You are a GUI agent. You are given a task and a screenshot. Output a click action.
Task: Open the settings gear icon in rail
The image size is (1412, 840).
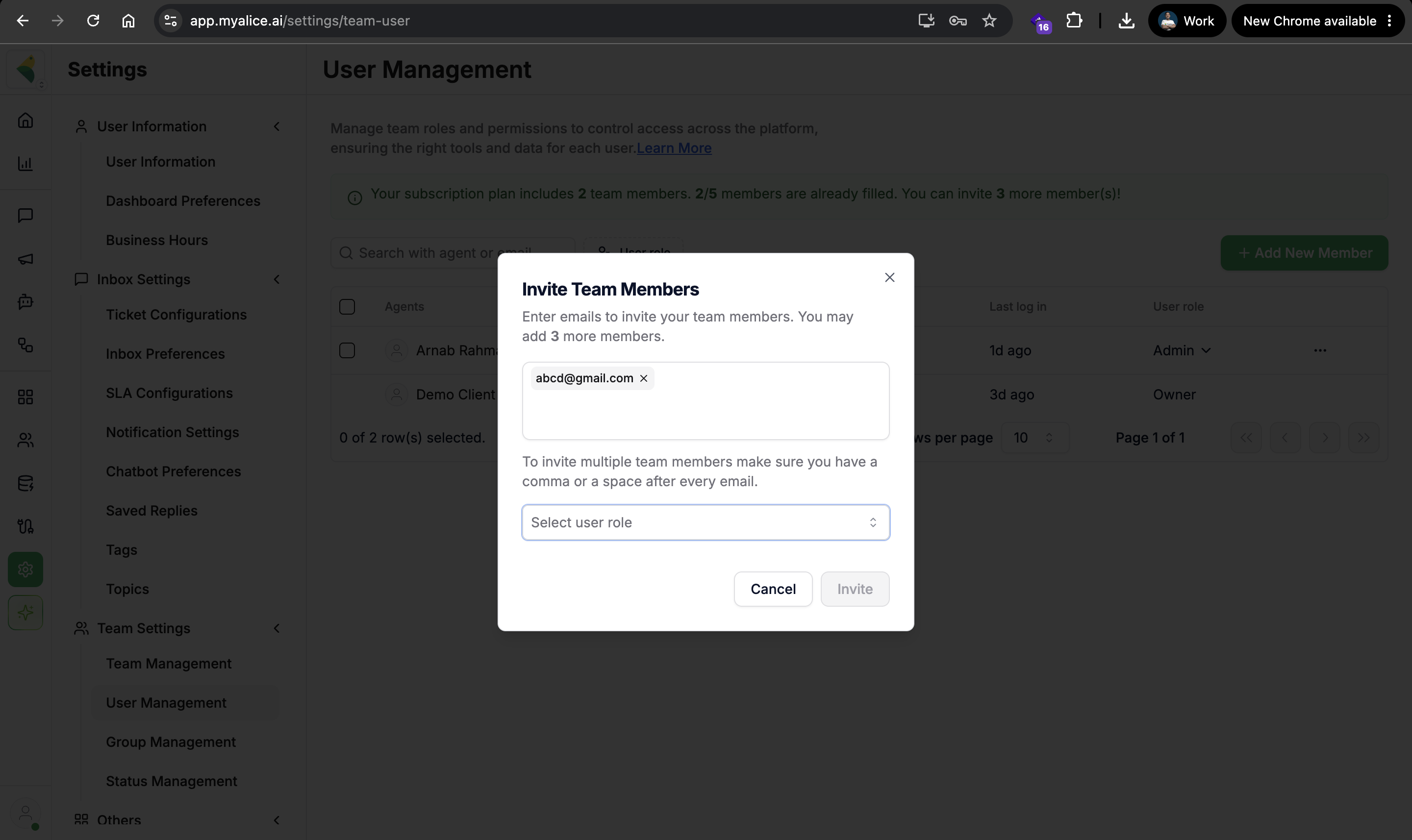25,569
